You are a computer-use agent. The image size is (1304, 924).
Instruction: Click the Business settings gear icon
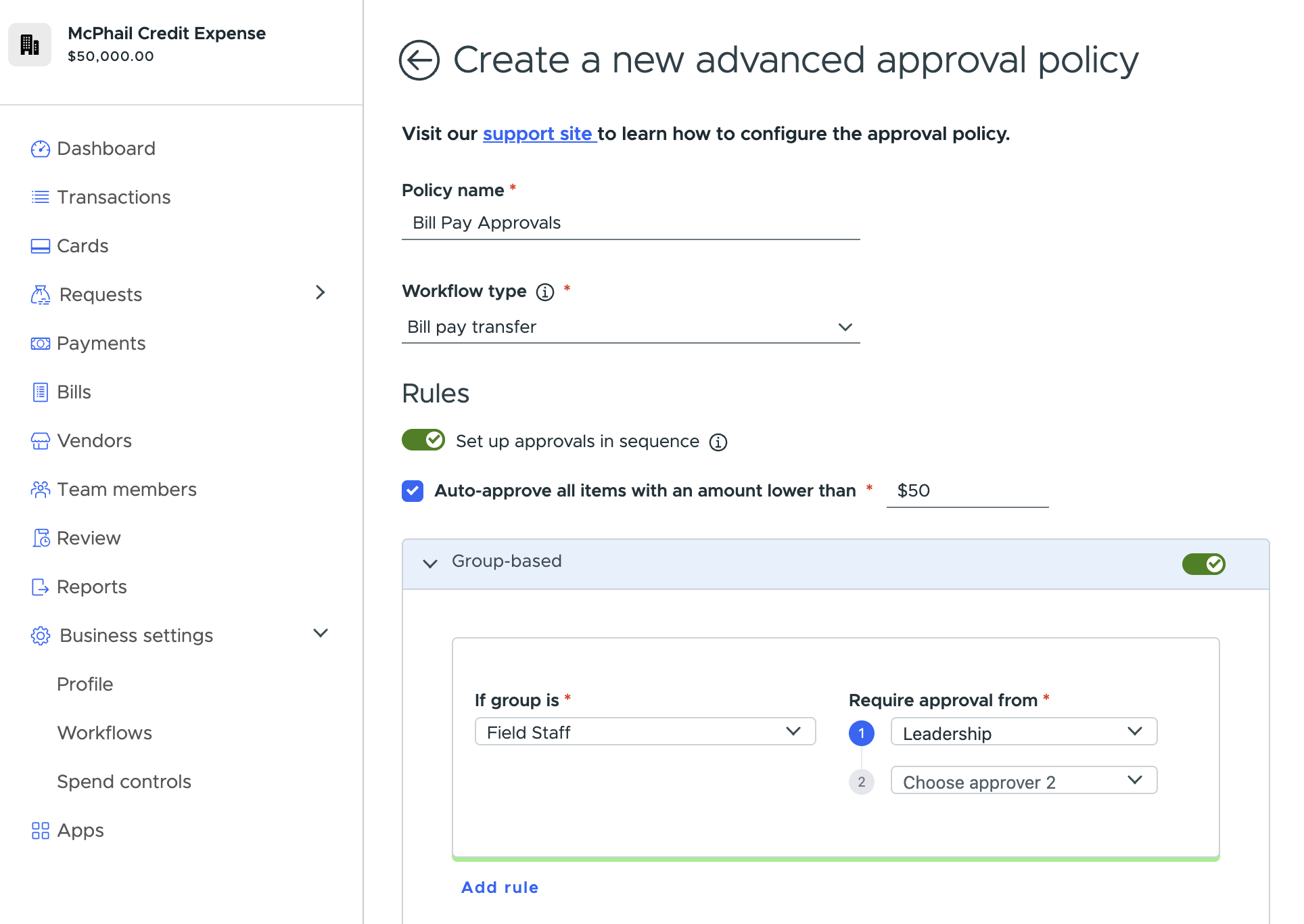click(x=41, y=636)
